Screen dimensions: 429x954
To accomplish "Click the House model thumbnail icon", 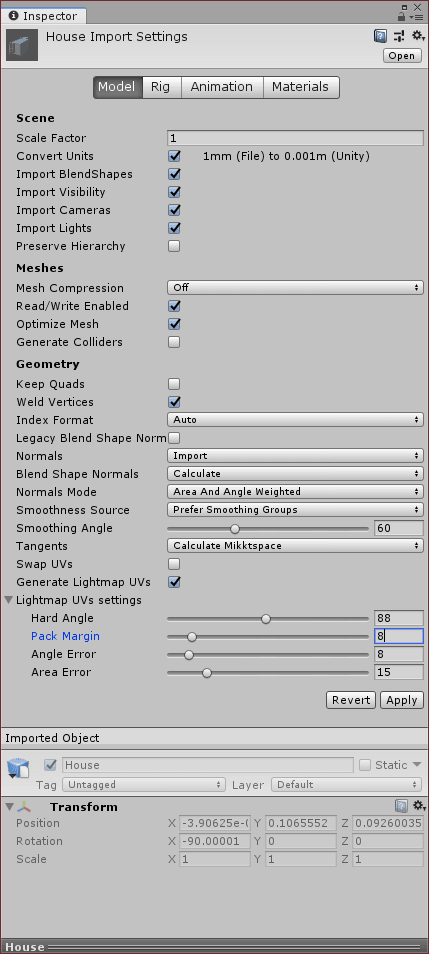I will (22, 45).
